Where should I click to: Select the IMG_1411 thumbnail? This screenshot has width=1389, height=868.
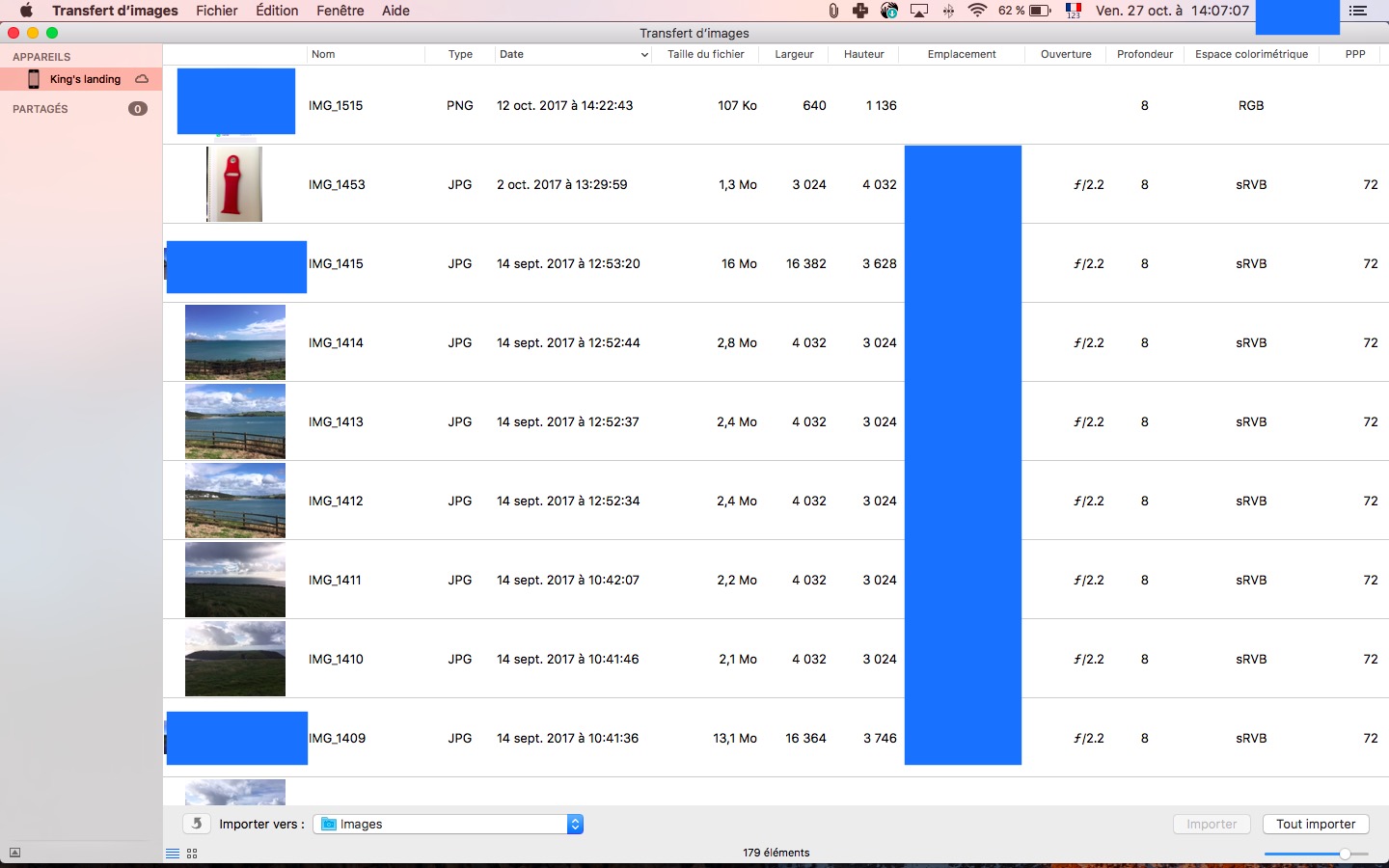coord(235,580)
